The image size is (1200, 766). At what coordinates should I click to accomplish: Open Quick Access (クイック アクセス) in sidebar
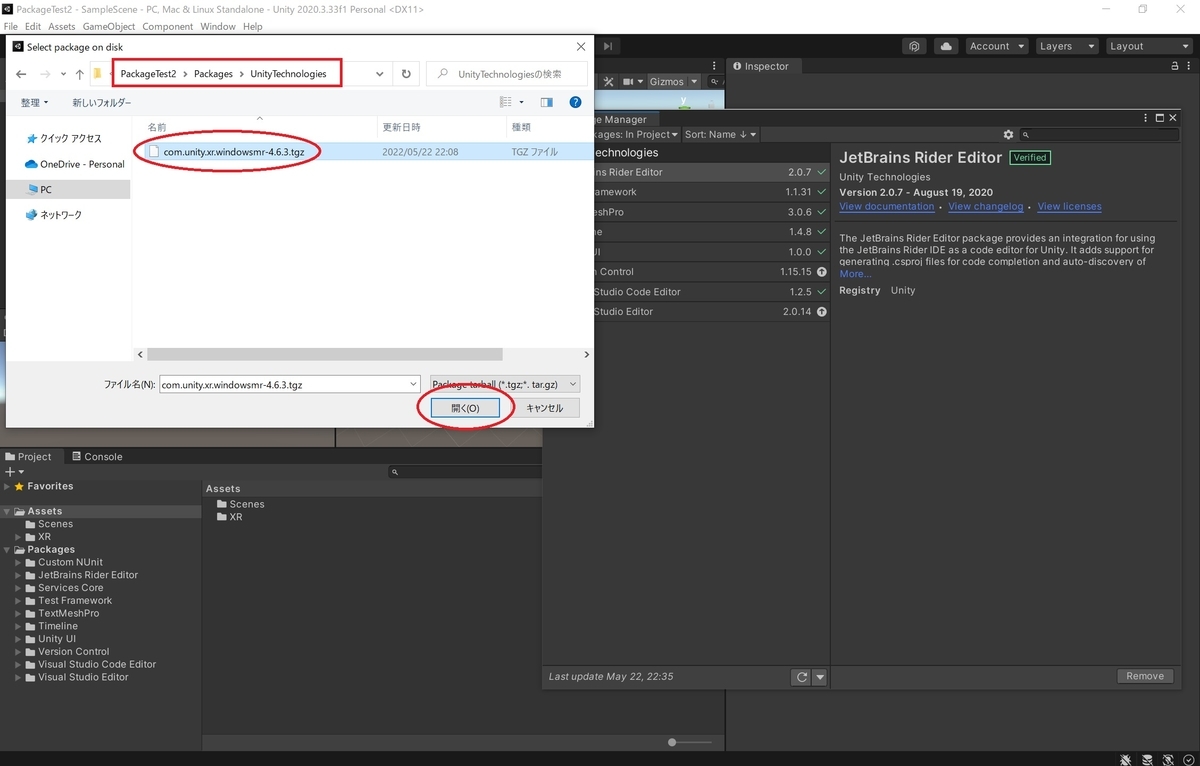pos(64,139)
